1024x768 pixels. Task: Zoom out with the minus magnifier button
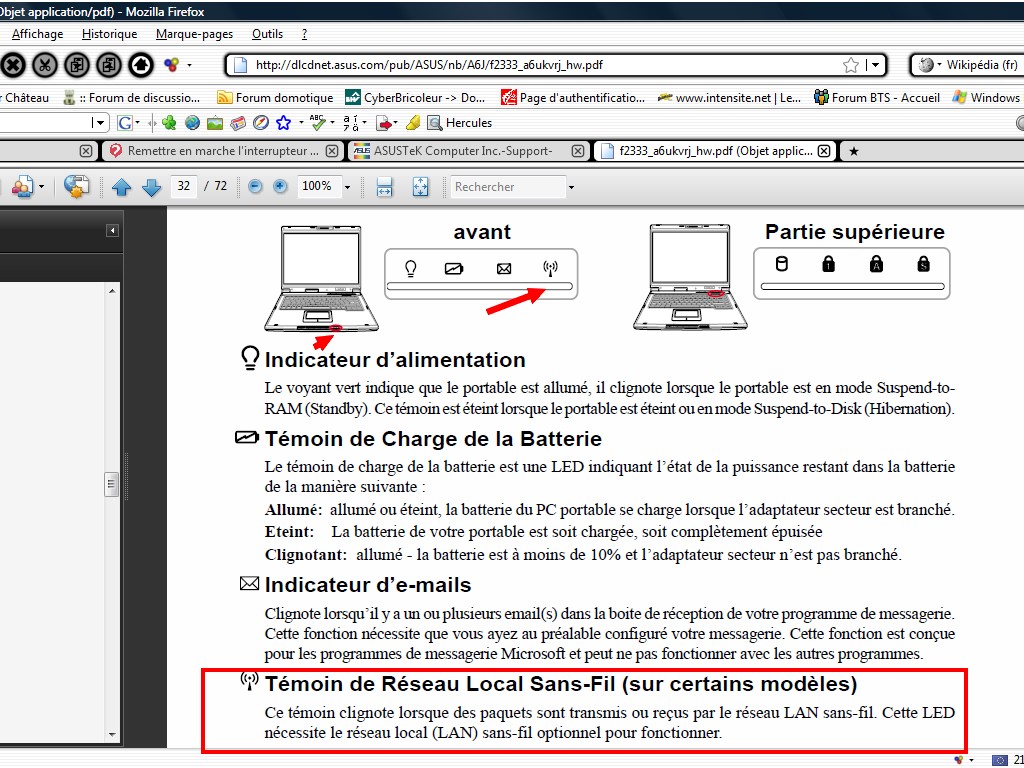coord(255,187)
